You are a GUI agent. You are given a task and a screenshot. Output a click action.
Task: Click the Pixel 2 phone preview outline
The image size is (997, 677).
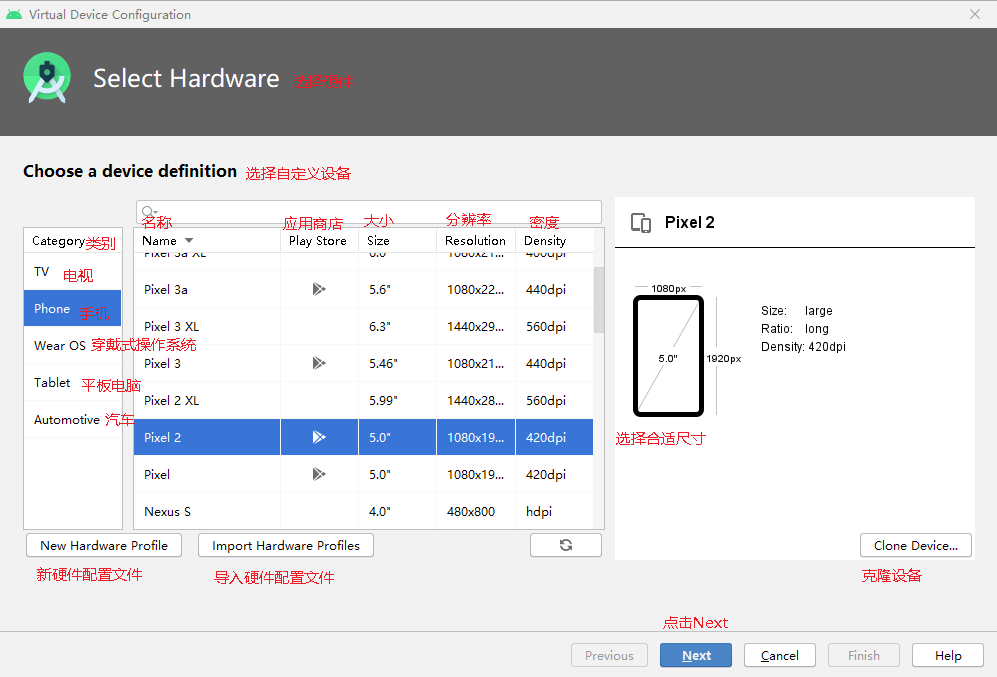[x=668, y=355]
